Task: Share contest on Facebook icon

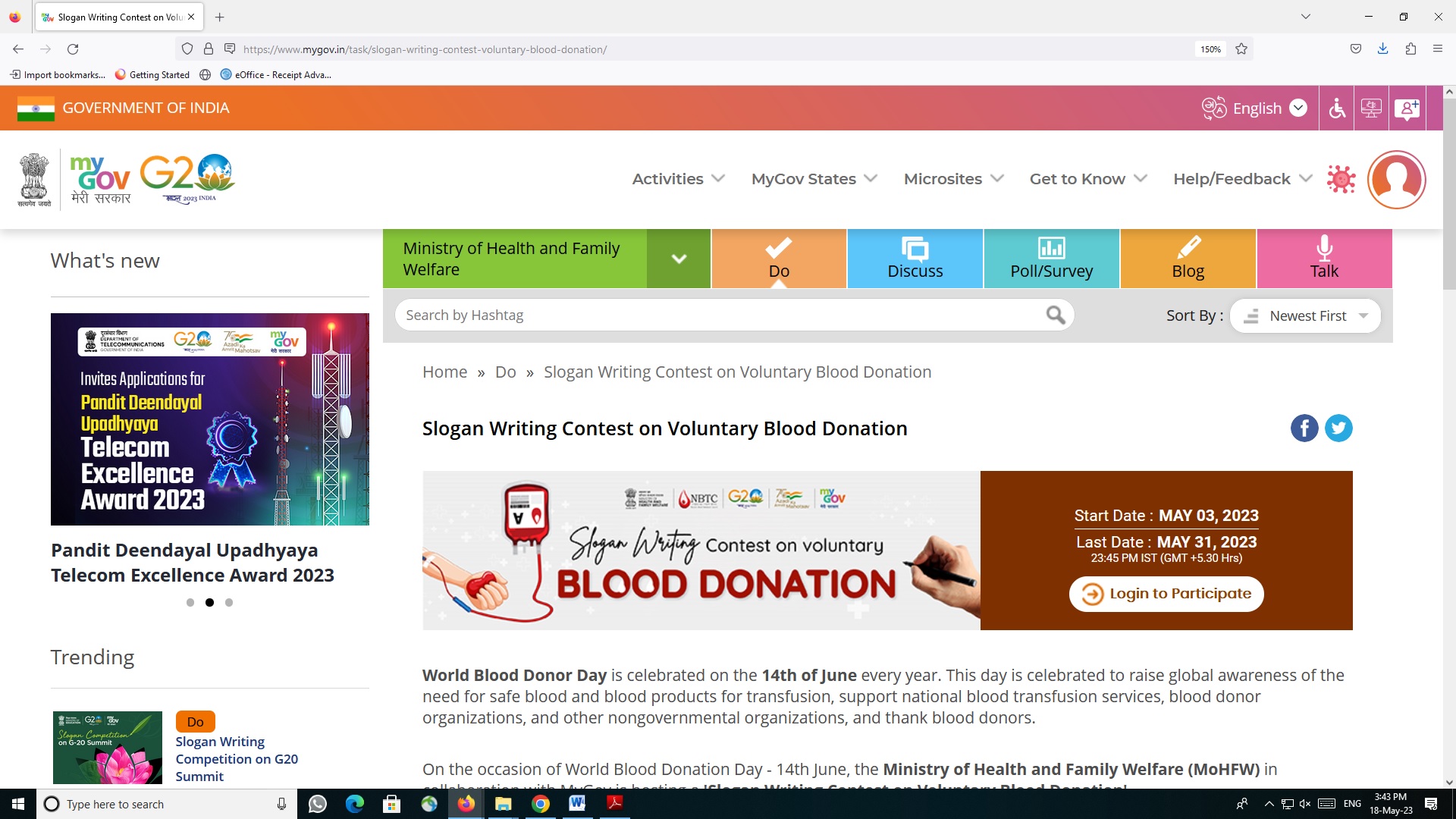Action: coord(1304,428)
